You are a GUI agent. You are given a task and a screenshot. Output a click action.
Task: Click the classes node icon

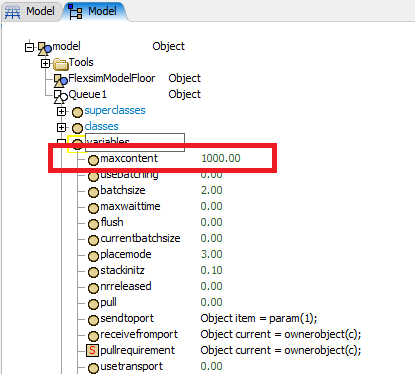tap(77, 128)
